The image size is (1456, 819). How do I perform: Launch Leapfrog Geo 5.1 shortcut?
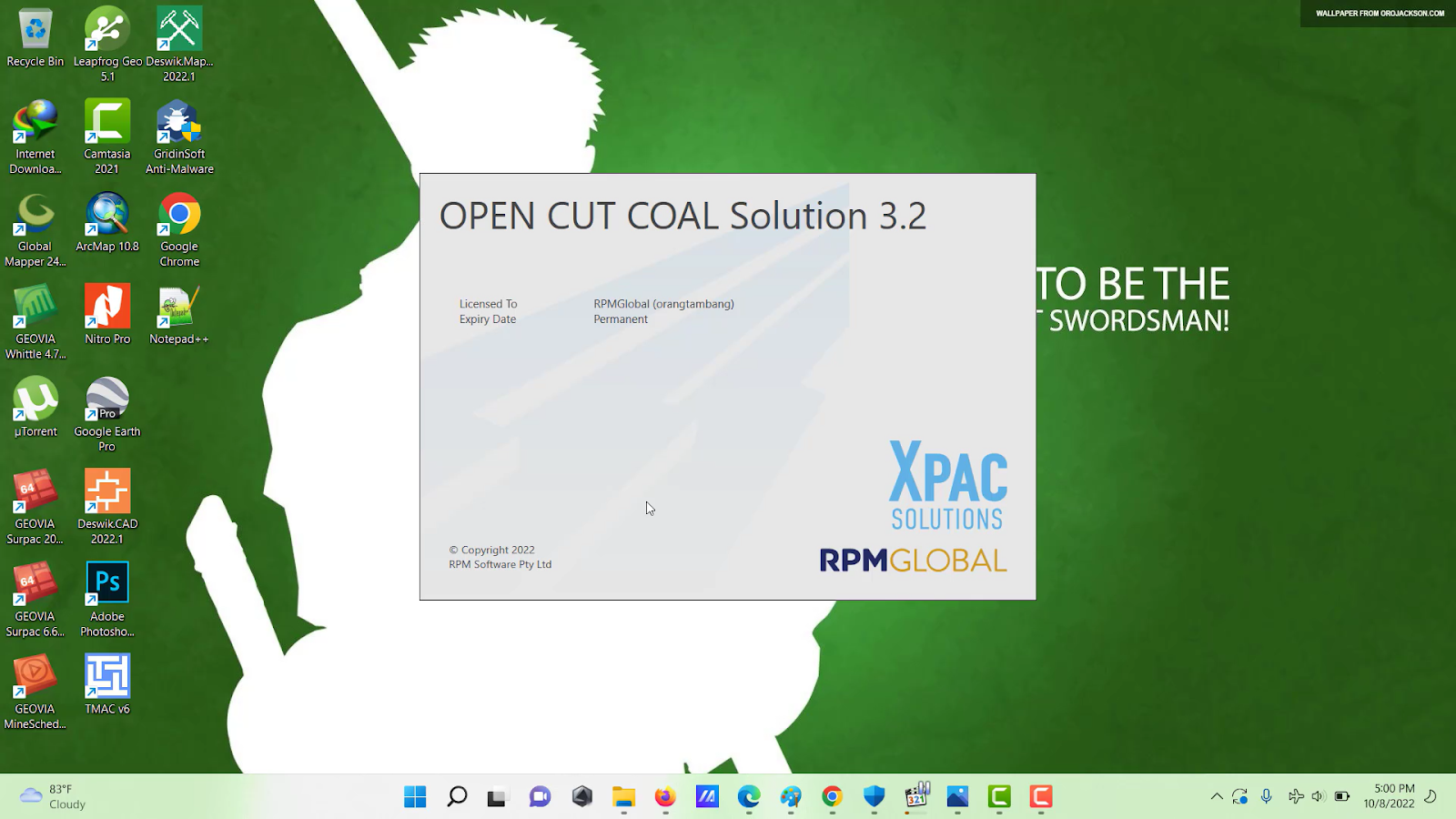pyautogui.click(x=107, y=44)
